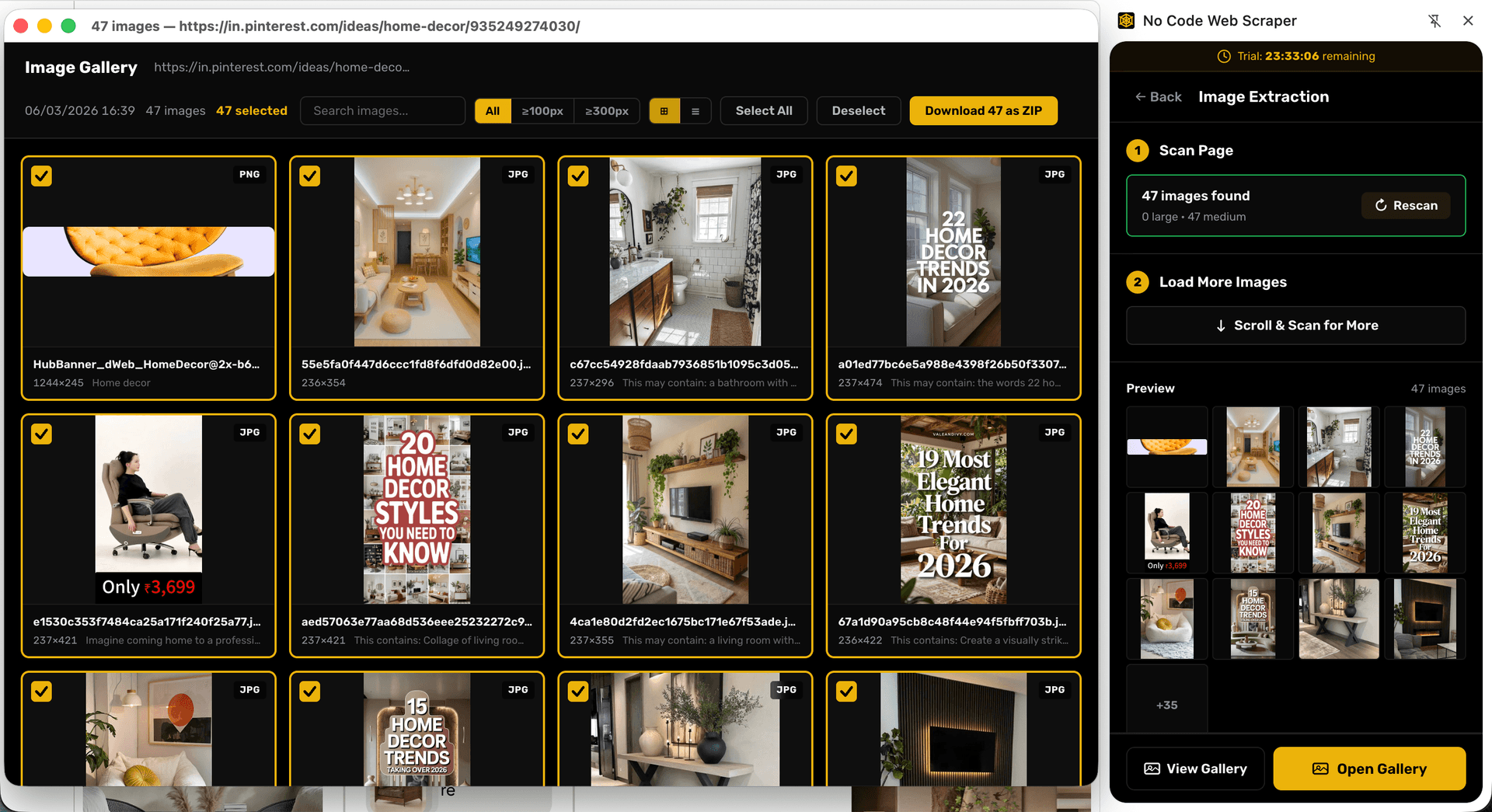Click the Deselect button
The height and width of the screenshot is (812, 1492).
pyautogui.click(x=859, y=111)
